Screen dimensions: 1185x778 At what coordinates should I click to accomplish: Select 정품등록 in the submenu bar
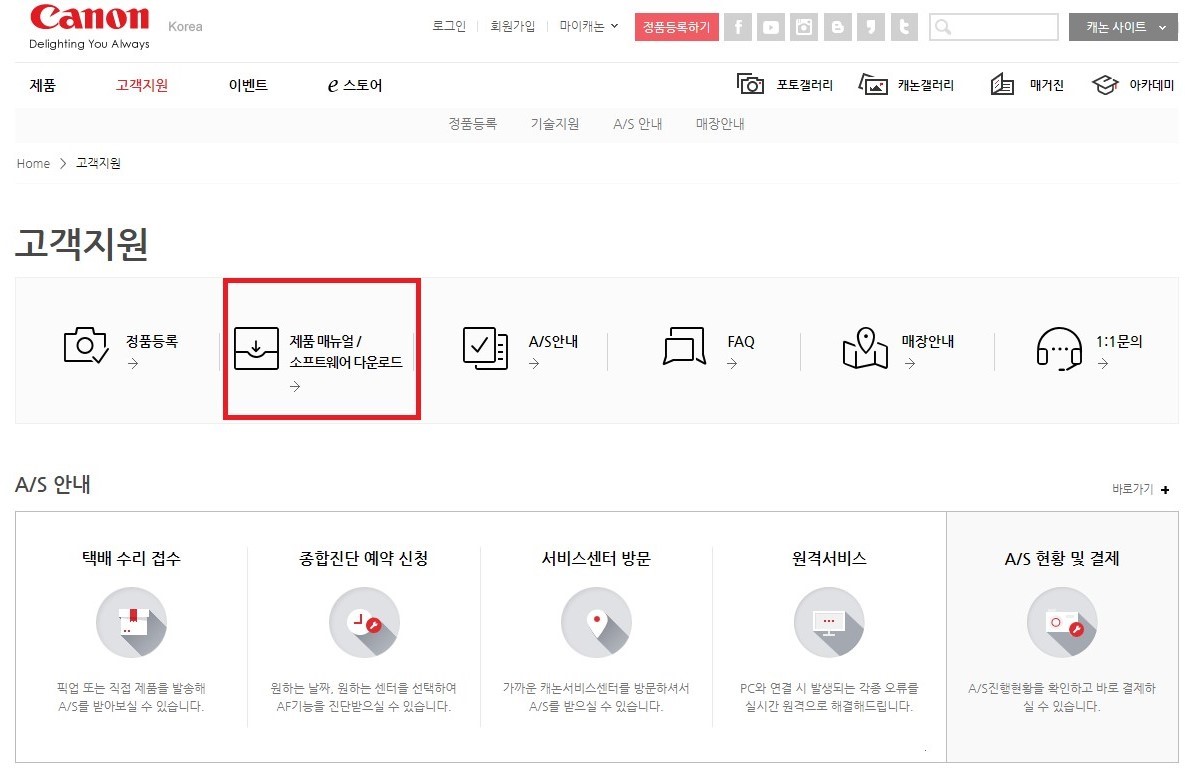click(472, 123)
